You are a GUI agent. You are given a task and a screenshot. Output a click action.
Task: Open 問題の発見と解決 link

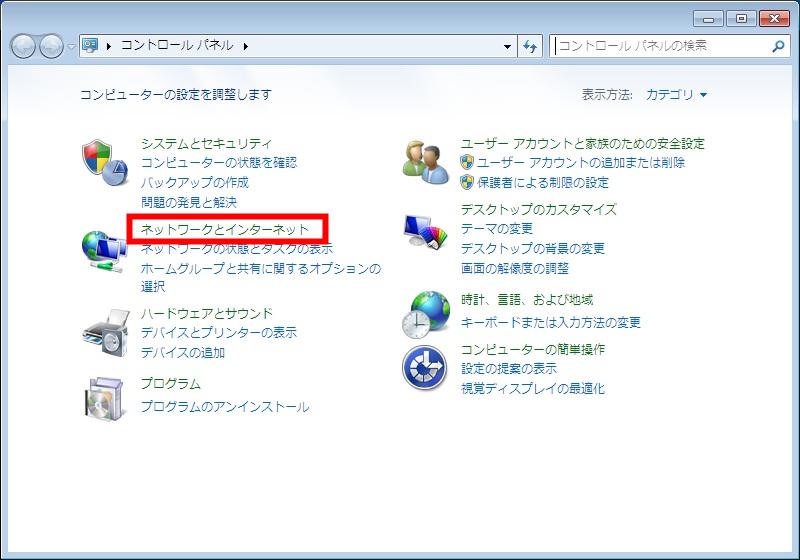pos(189,202)
